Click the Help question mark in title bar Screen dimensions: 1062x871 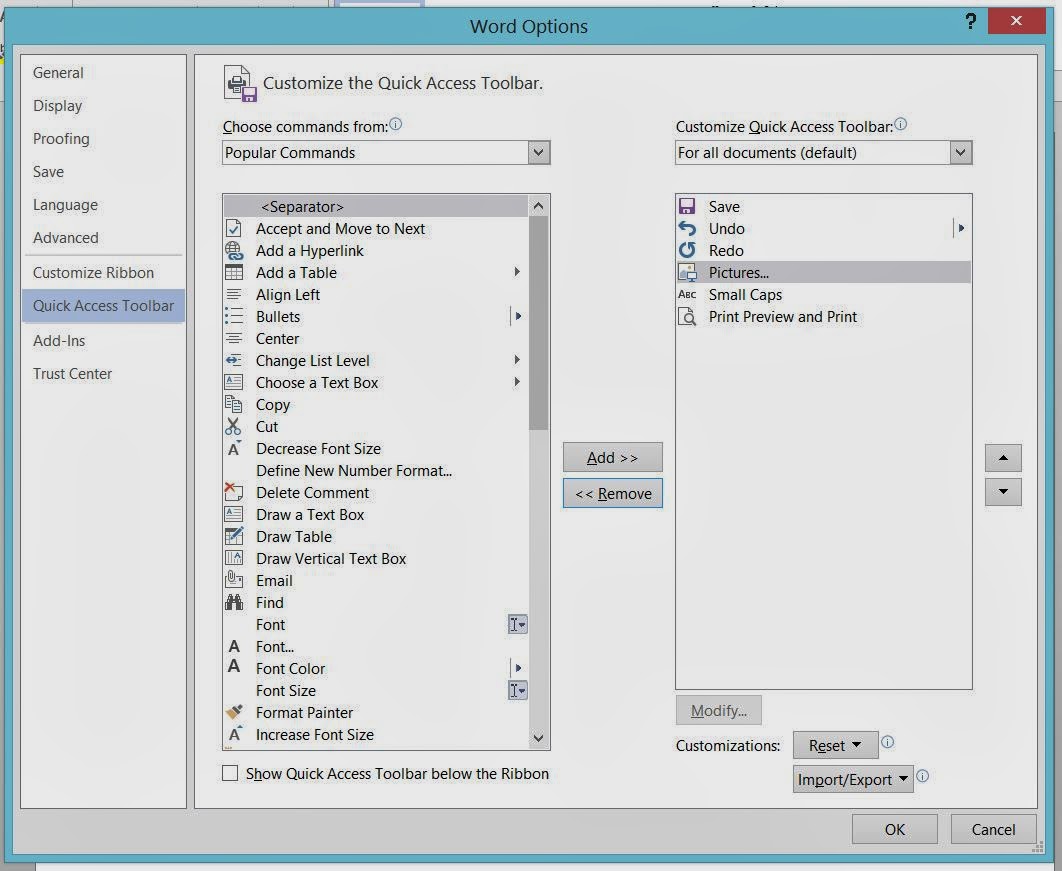coord(971,22)
